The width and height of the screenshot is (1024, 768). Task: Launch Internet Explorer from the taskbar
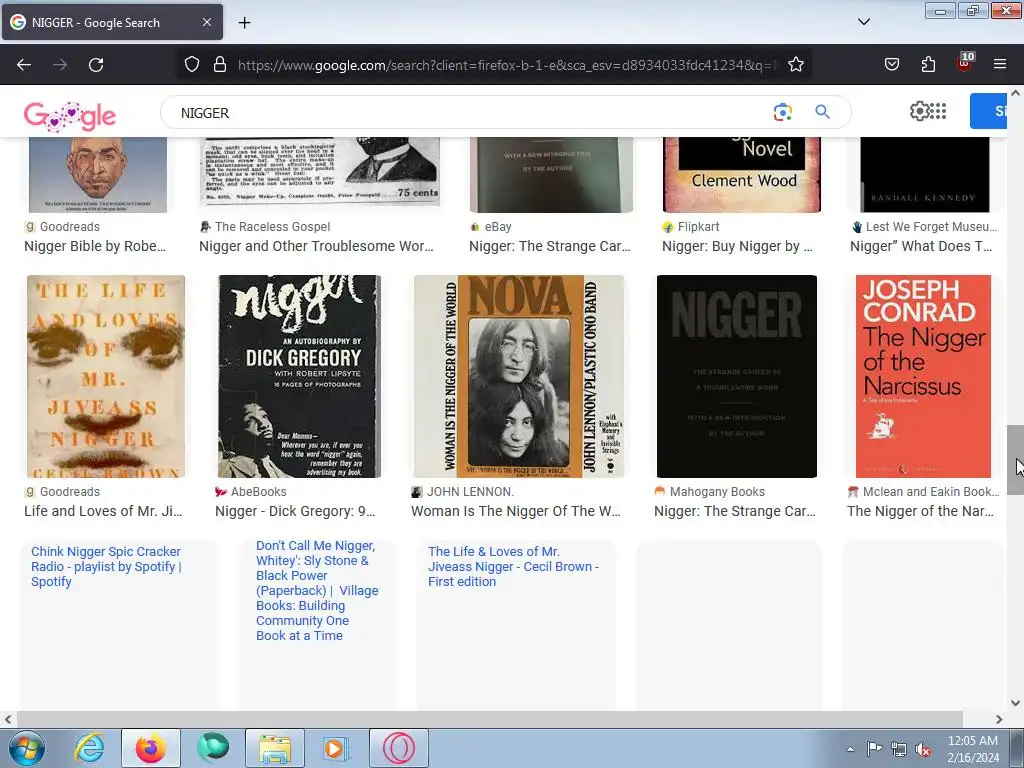[x=89, y=748]
